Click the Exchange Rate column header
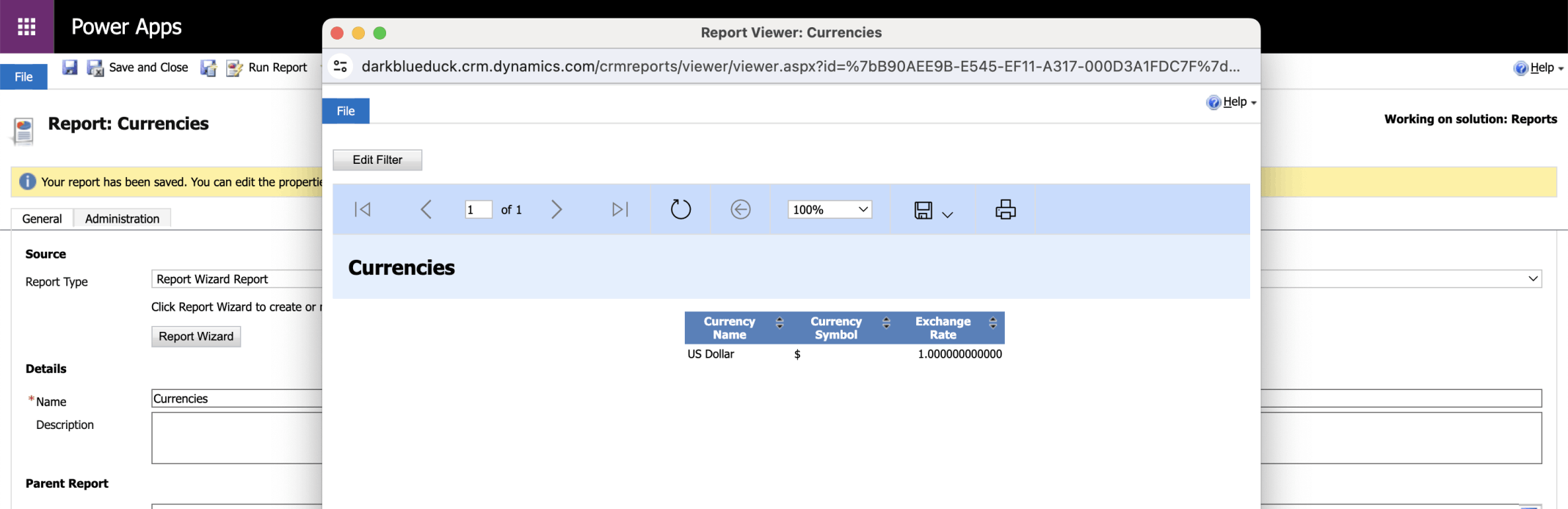 pyautogui.click(x=943, y=328)
